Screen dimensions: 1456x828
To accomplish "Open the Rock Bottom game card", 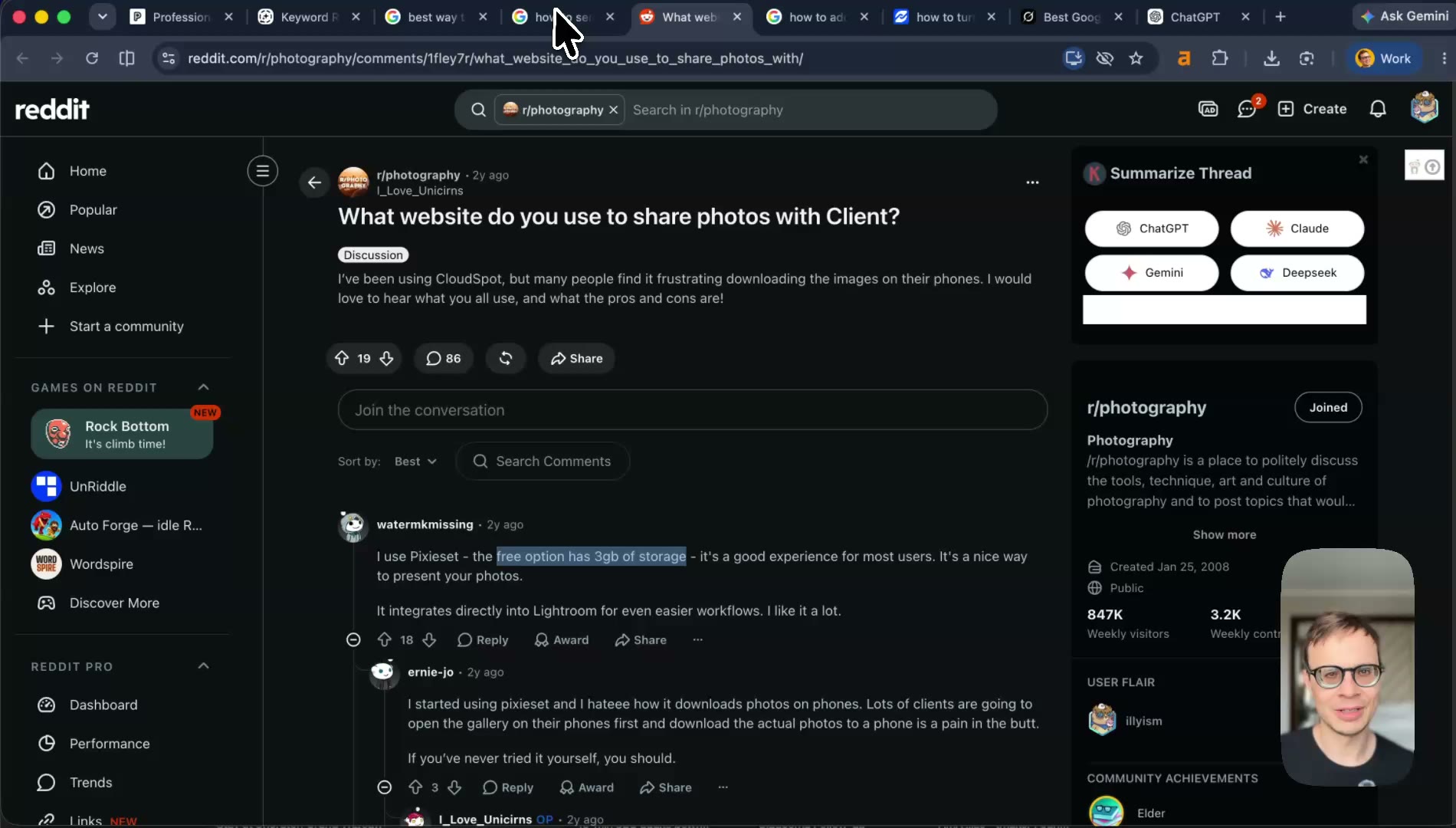I will point(122,434).
